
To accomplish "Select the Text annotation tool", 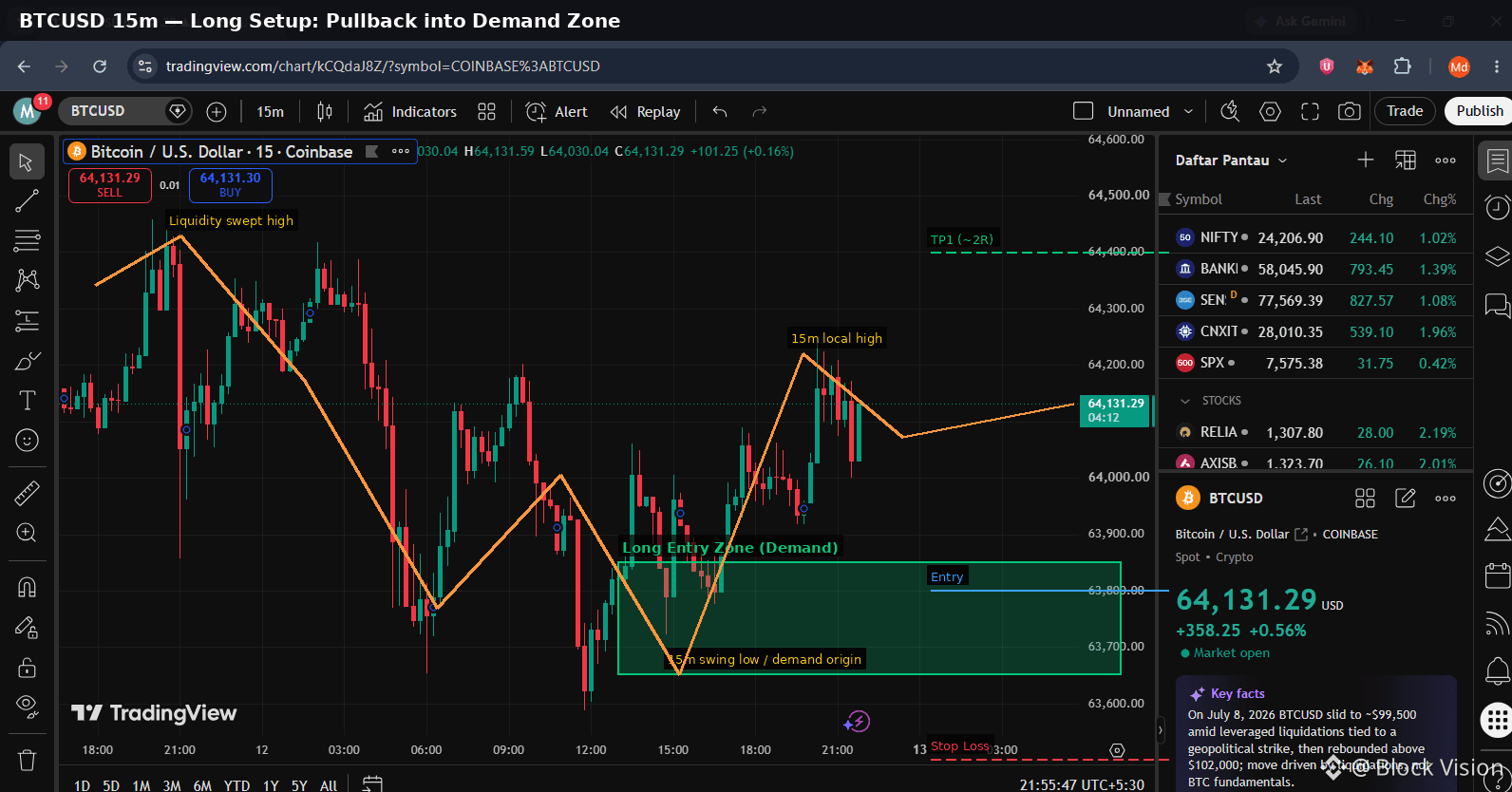I will pos(27,401).
